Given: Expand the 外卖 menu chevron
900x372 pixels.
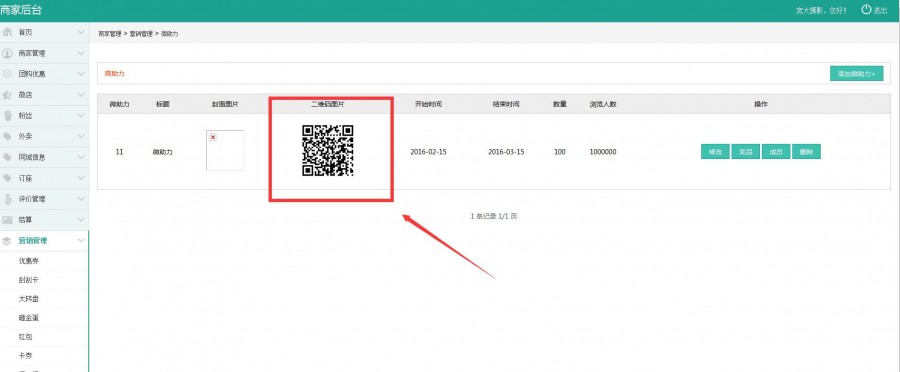Looking at the screenshot, I should [x=81, y=137].
